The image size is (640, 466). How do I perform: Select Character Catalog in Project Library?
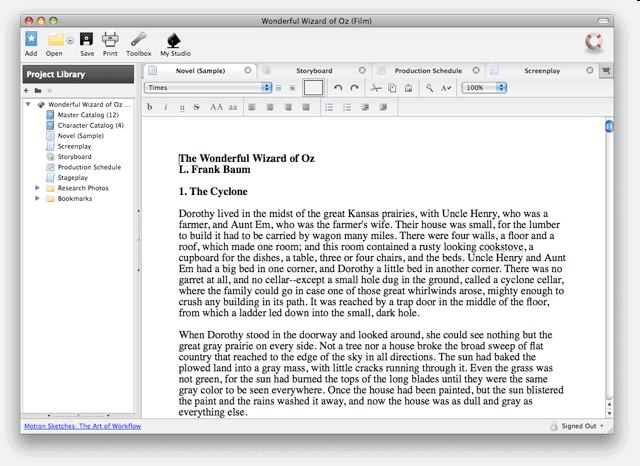[x=90, y=125]
